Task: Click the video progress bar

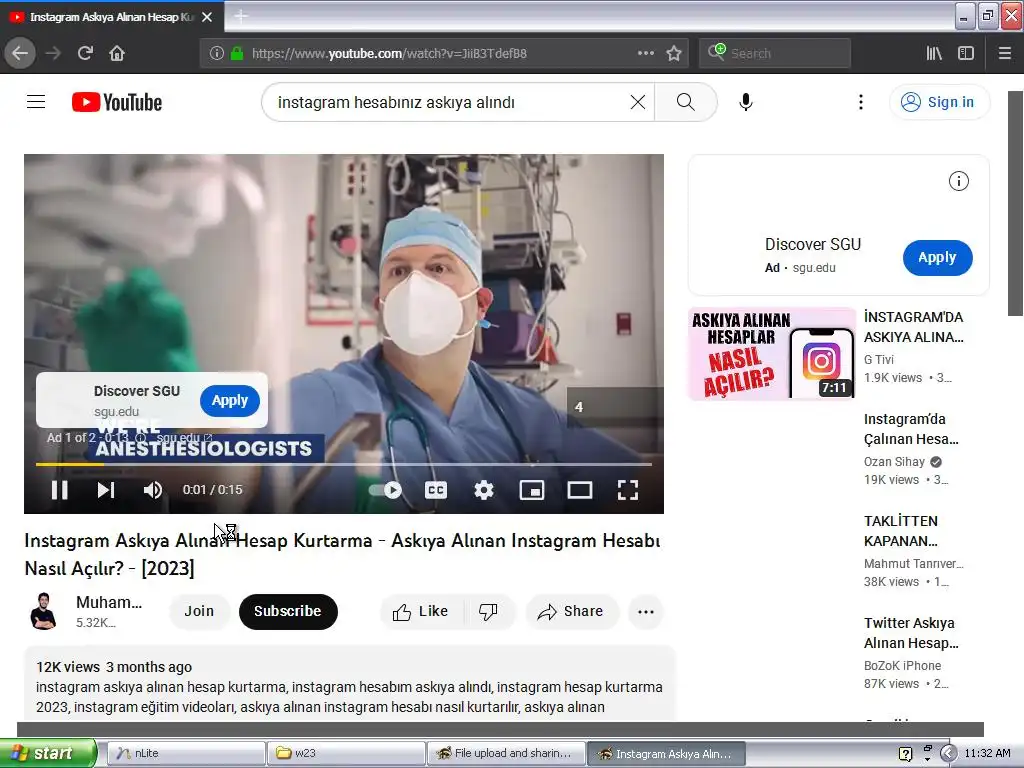Action: pos(344,464)
